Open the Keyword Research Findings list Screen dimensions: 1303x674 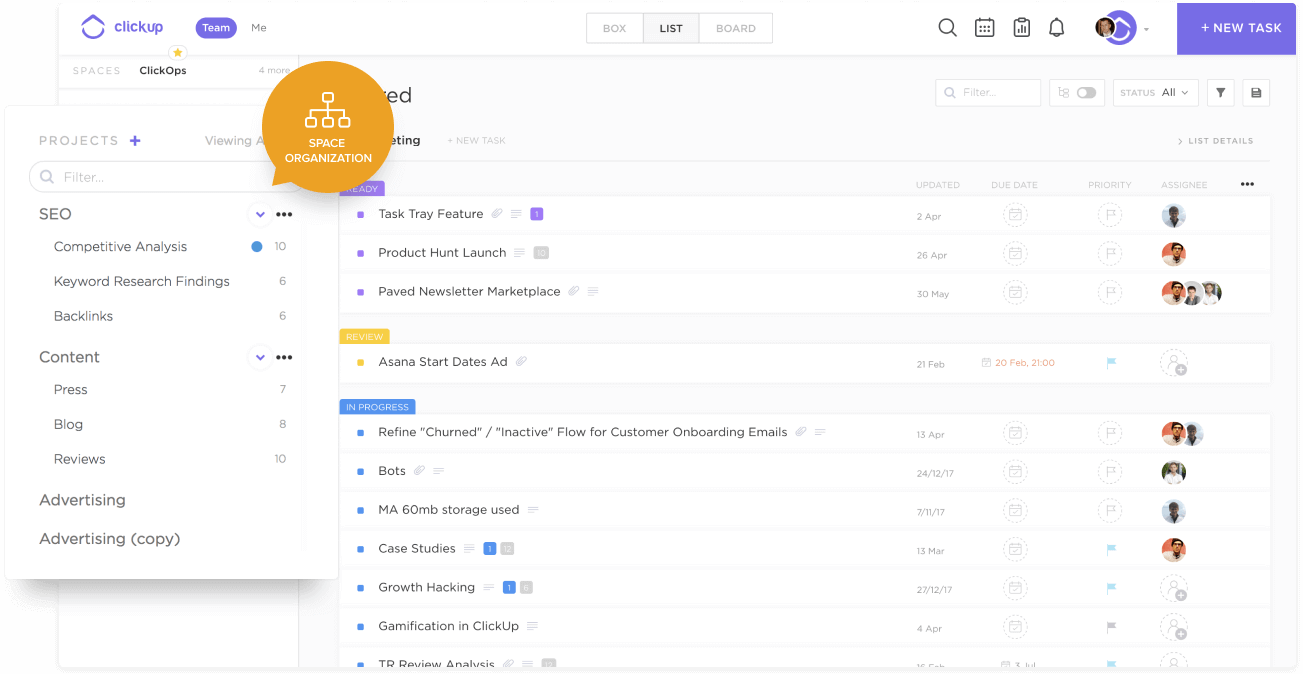(x=141, y=282)
